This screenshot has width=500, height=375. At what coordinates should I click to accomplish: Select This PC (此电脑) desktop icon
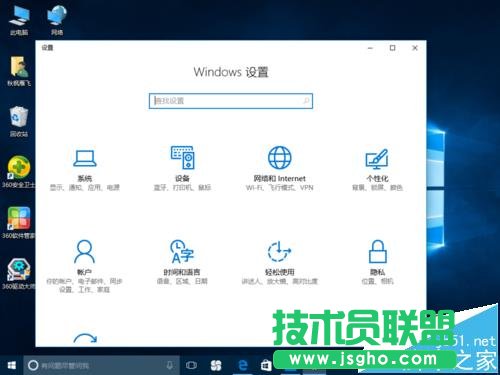19,21
